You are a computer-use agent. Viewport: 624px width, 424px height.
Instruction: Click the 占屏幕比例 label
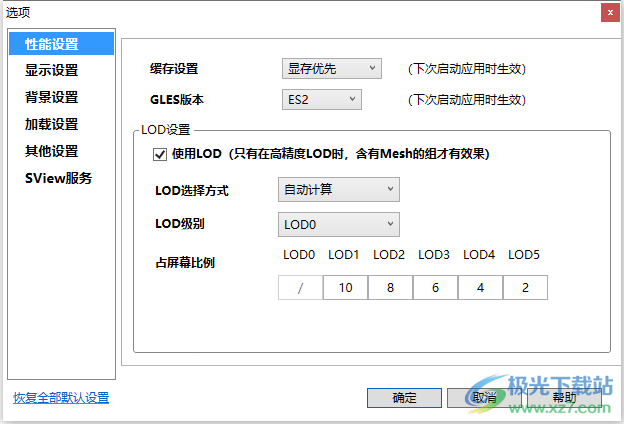click(x=185, y=263)
